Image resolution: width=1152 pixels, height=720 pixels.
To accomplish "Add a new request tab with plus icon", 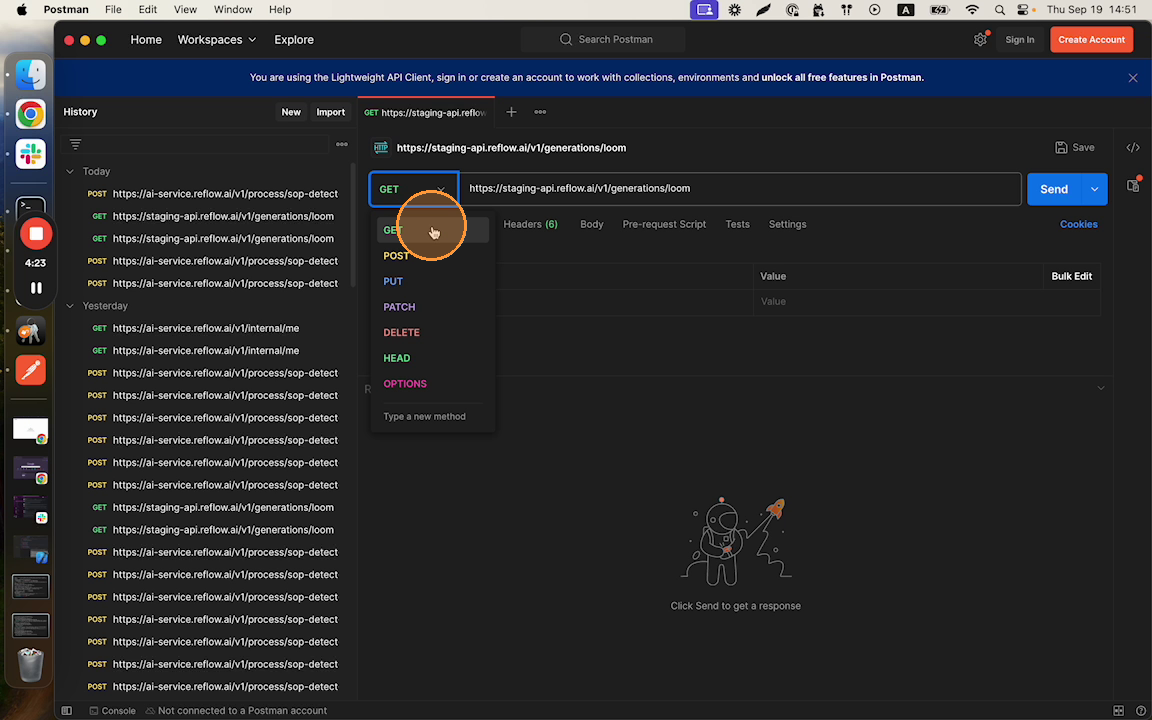I will click(x=511, y=112).
